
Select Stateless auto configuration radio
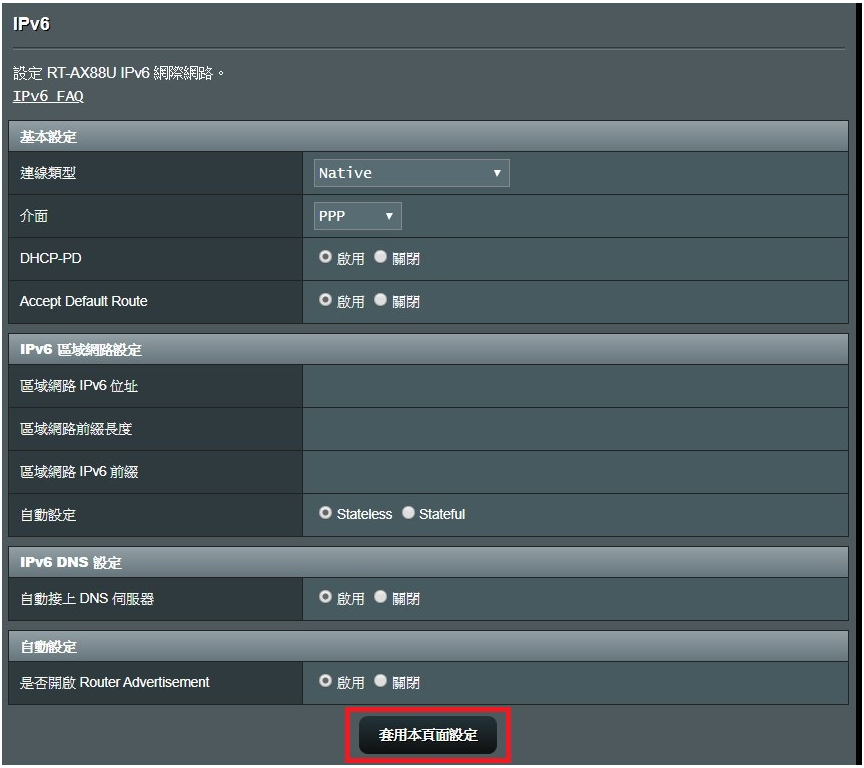[325, 513]
